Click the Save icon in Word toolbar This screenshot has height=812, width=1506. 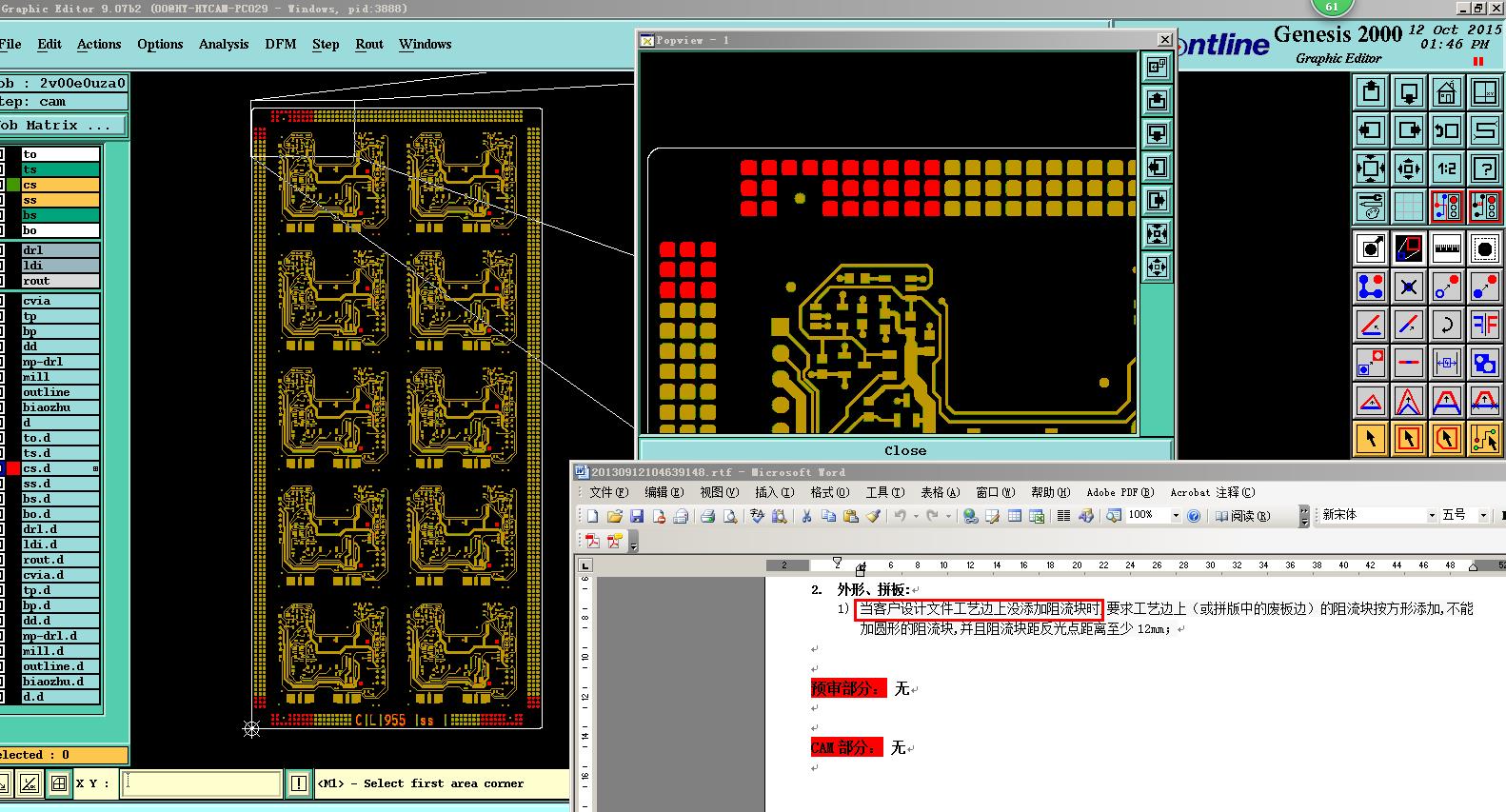tap(637, 516)
